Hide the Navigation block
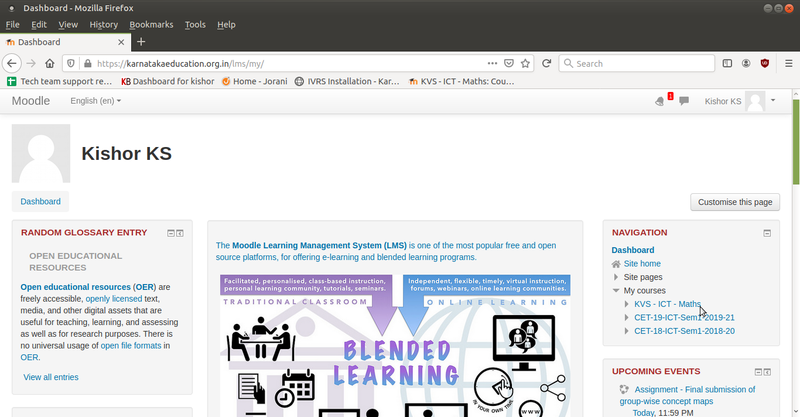Screen dimensions: 800x417 coord(767,233)
